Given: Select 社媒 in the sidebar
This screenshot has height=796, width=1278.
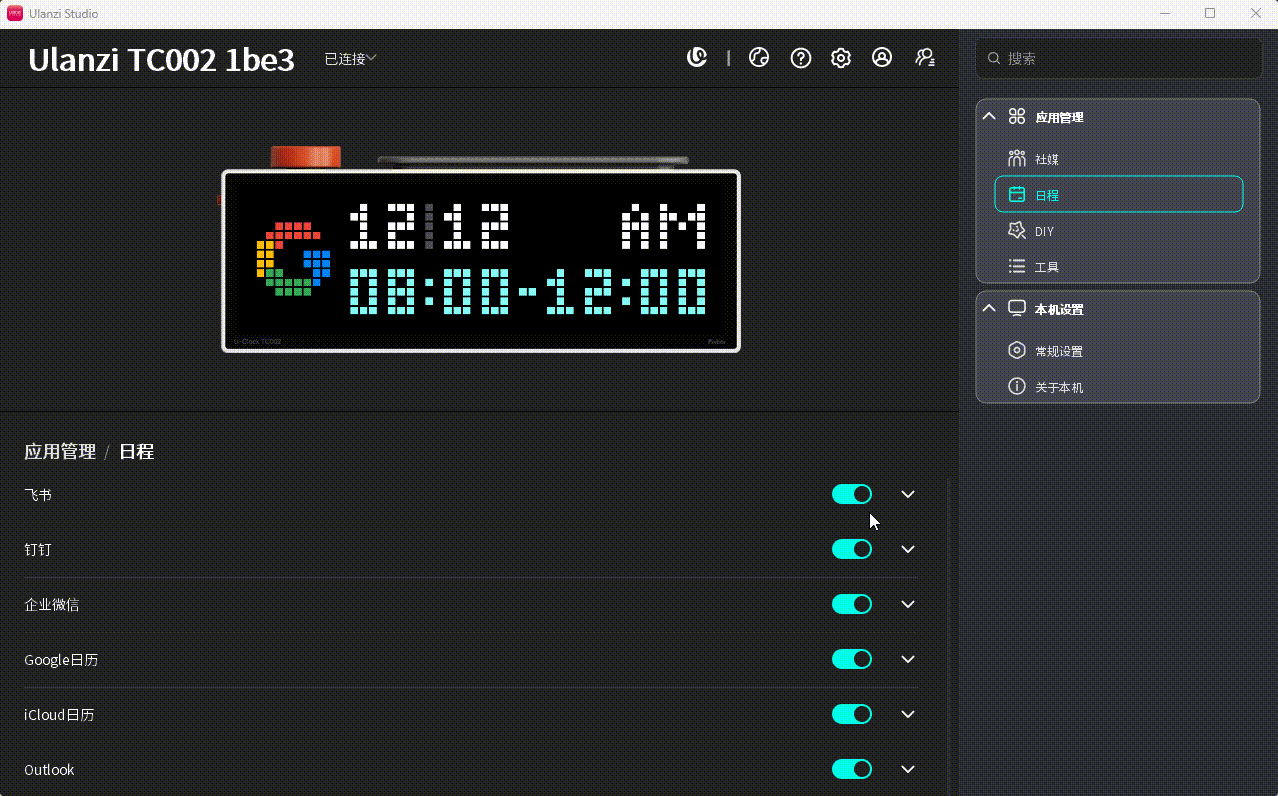Looking at the screenshot, I should (x=1118, y=159).
